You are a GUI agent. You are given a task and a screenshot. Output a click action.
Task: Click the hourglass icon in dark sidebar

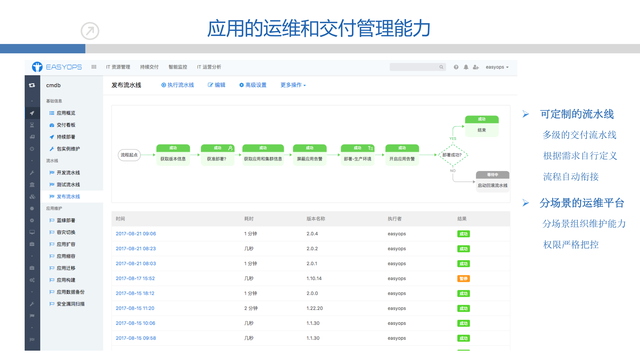tap(32, 125)
